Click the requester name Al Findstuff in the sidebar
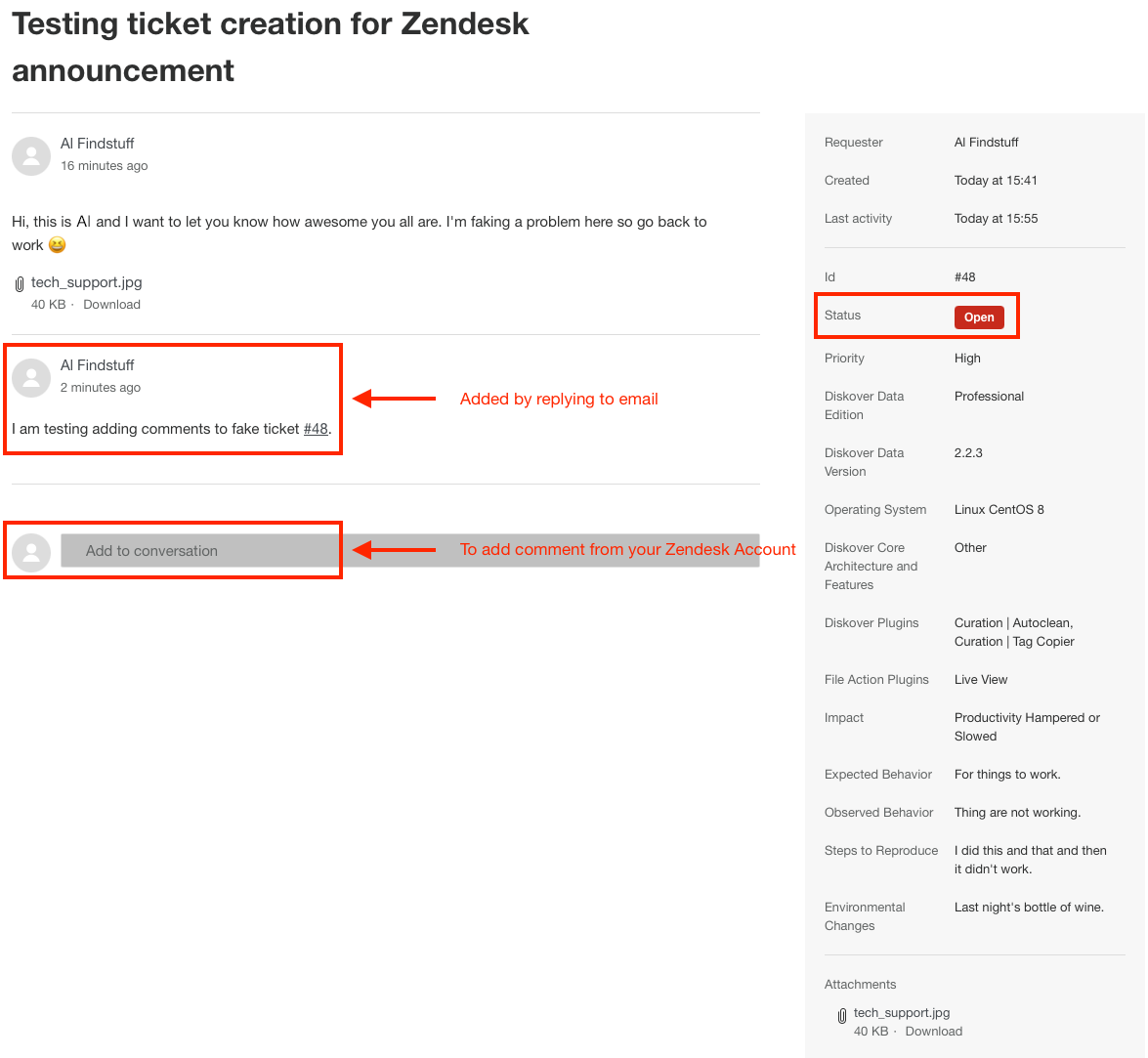The width and height of the screenshot is (1148, 1058). (x=986, y=143)
